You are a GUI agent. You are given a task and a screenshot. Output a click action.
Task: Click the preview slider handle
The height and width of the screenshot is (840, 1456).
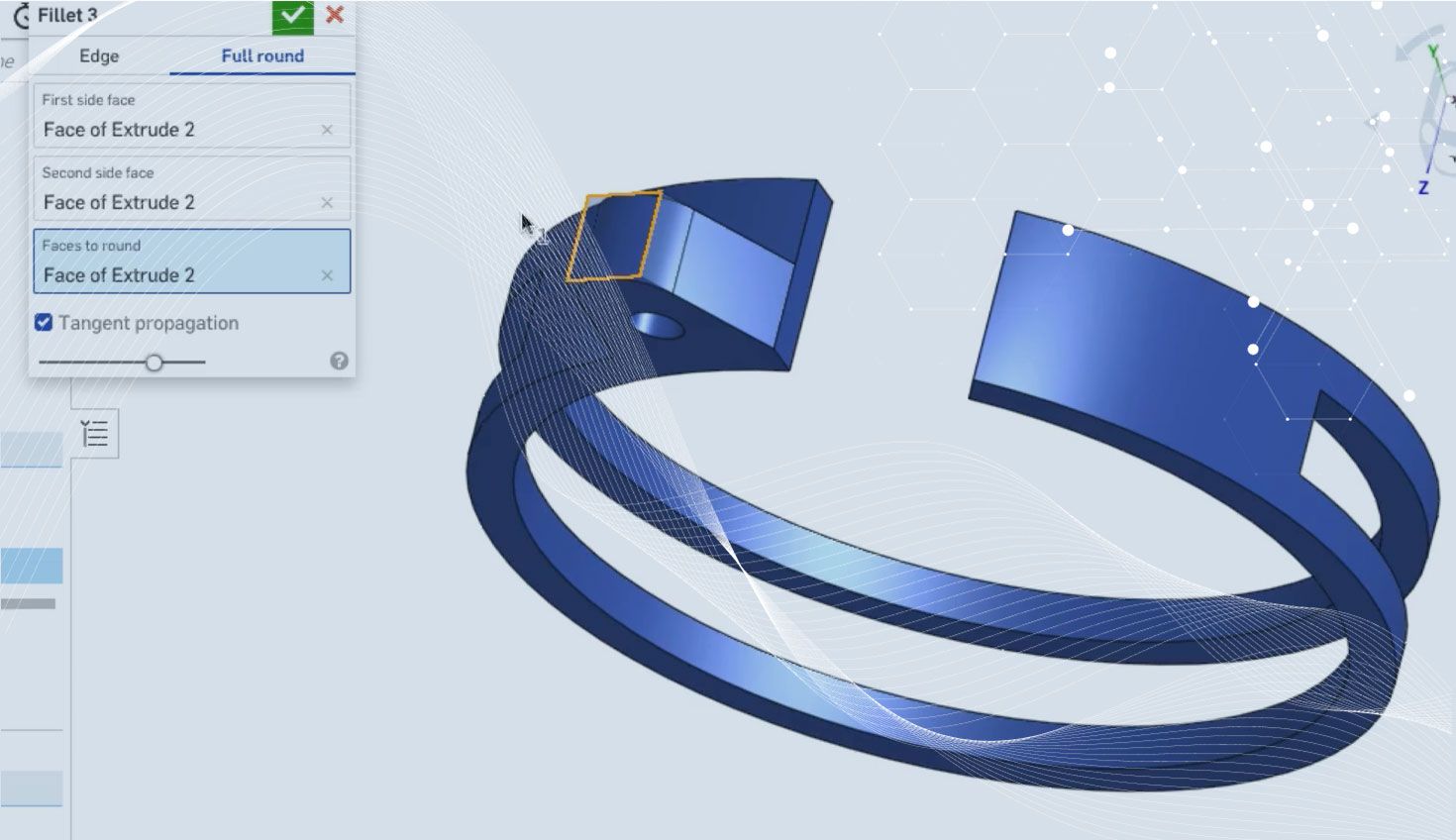point(154,363)
